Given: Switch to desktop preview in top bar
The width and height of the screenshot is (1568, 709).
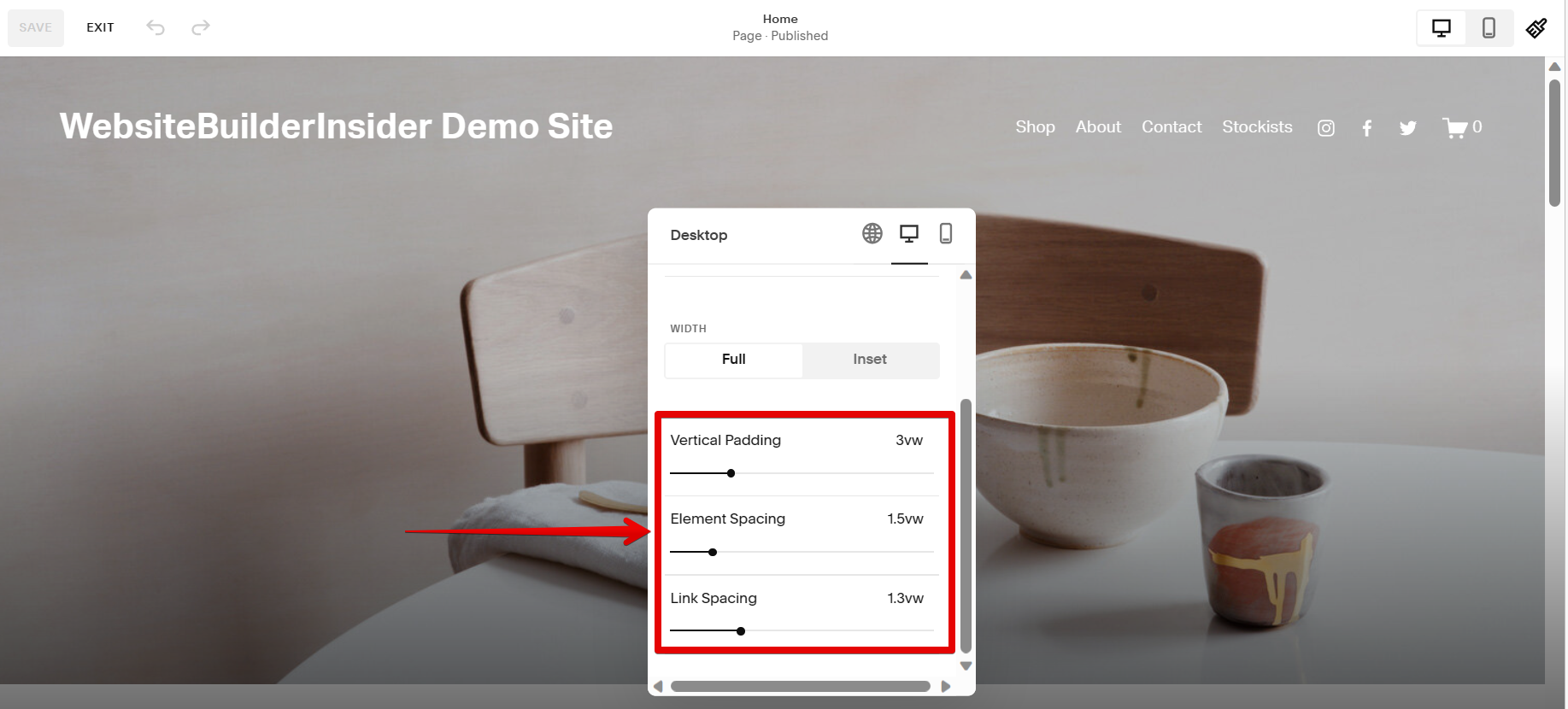Looking at the screenshot, I should point(1442,28).
